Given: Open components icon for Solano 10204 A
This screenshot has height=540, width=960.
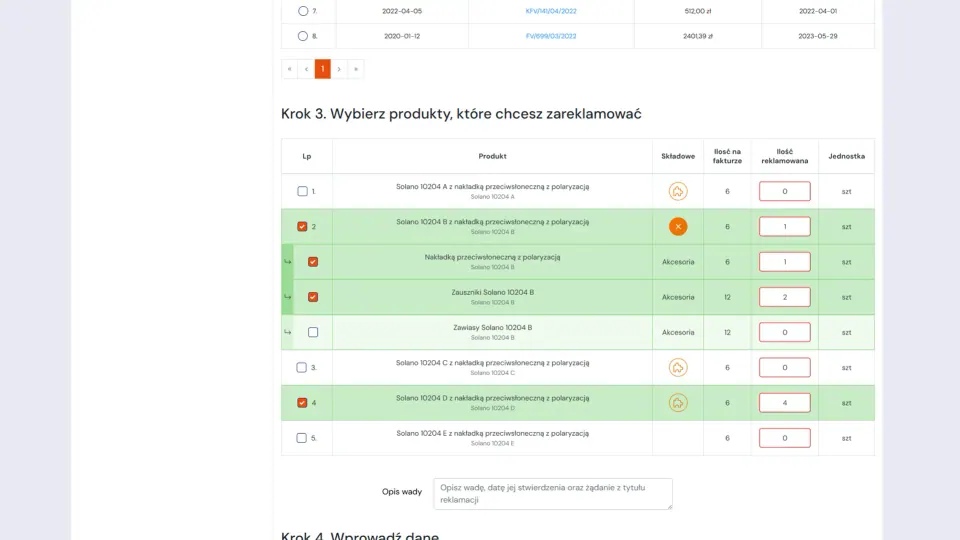Looking at the screenshot, I should [x=678, y=191].
